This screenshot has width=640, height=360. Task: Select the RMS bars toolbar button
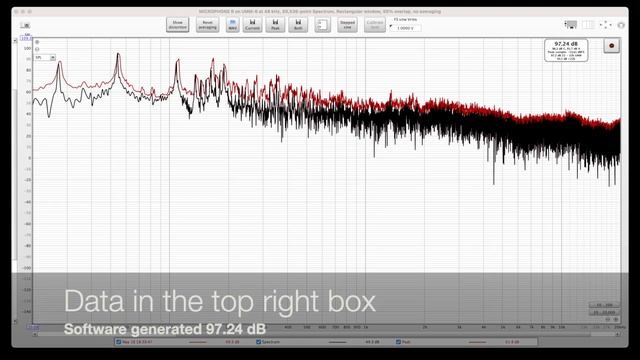232,25
